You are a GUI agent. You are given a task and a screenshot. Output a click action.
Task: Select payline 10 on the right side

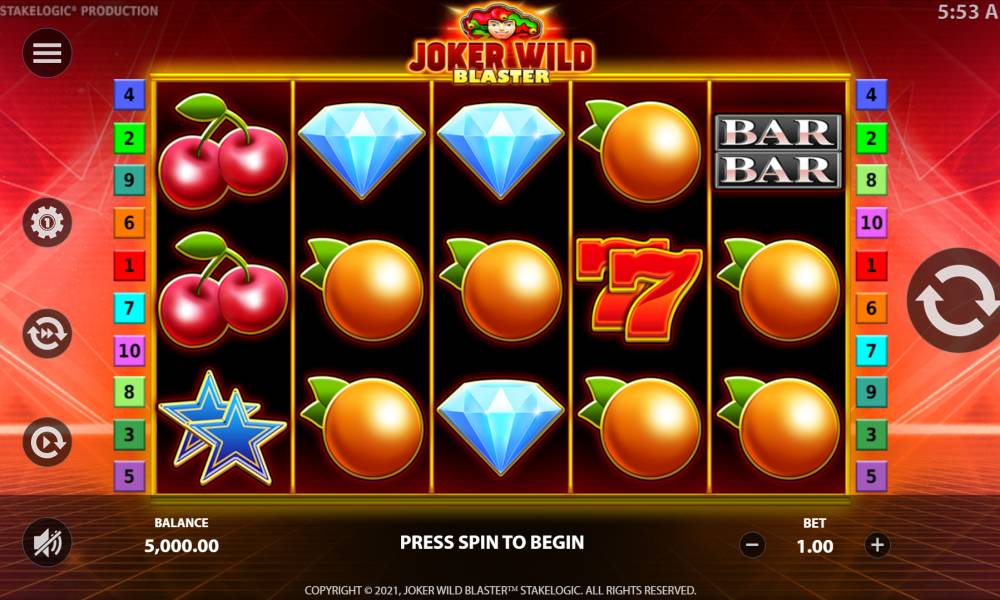tap(871, 223)
